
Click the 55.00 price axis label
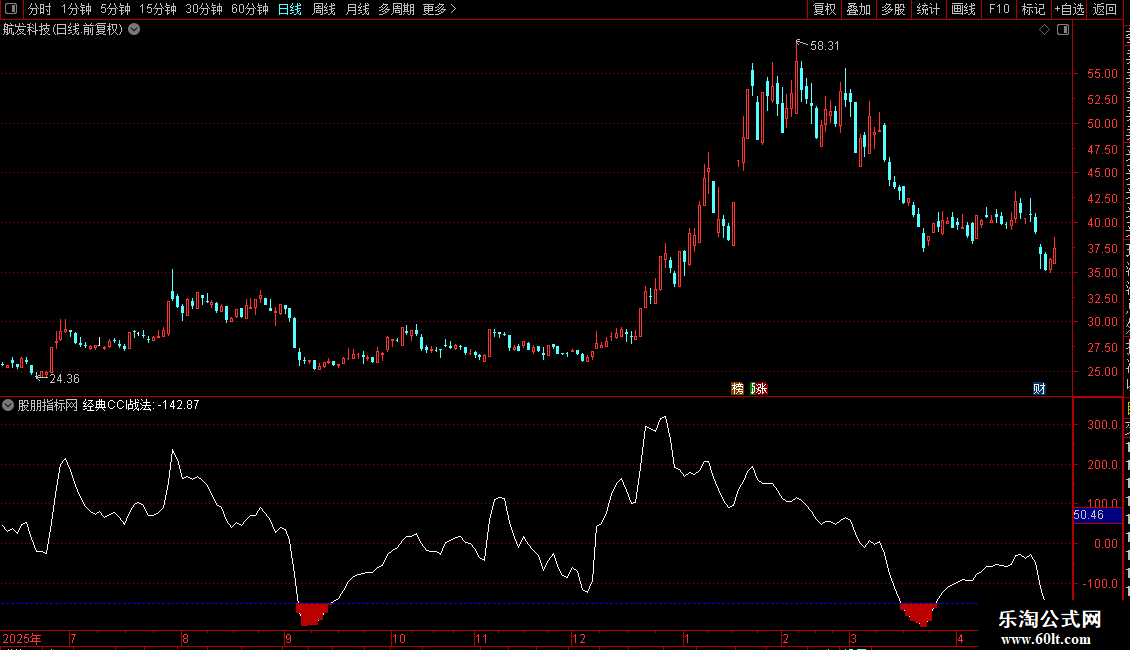click(1102, 74)
